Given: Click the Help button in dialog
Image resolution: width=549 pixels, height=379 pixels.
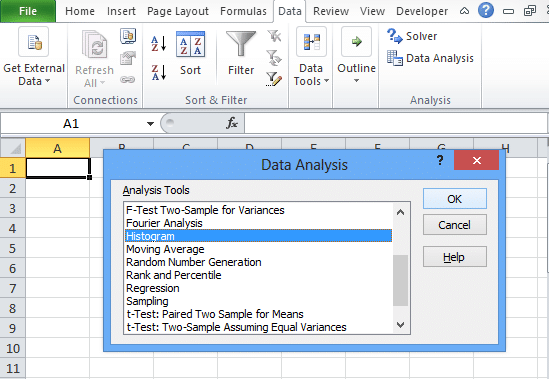Looking at the screenshot, I should click(454, 257).
